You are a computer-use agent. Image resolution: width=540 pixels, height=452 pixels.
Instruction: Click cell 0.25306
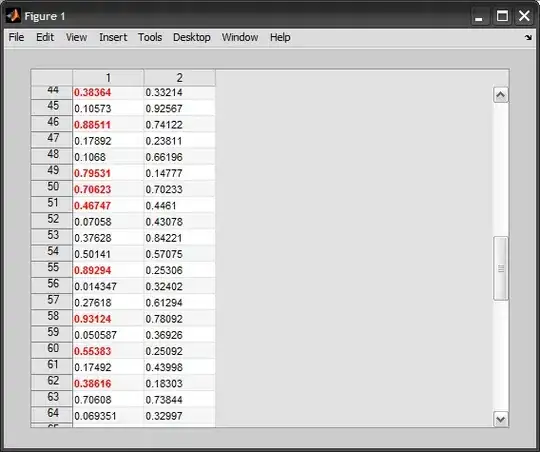(179, 270)
